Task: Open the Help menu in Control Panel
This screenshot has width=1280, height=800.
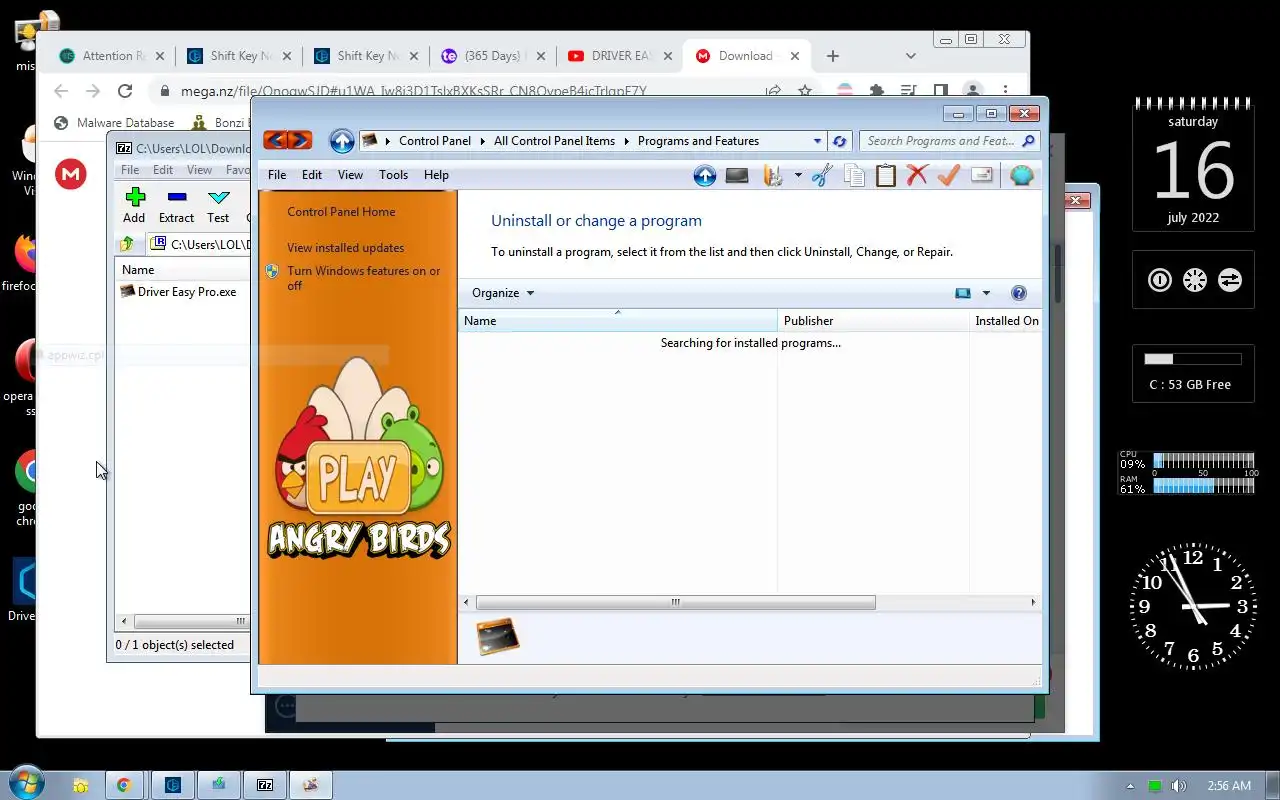Action: click(x=436, y=175)
